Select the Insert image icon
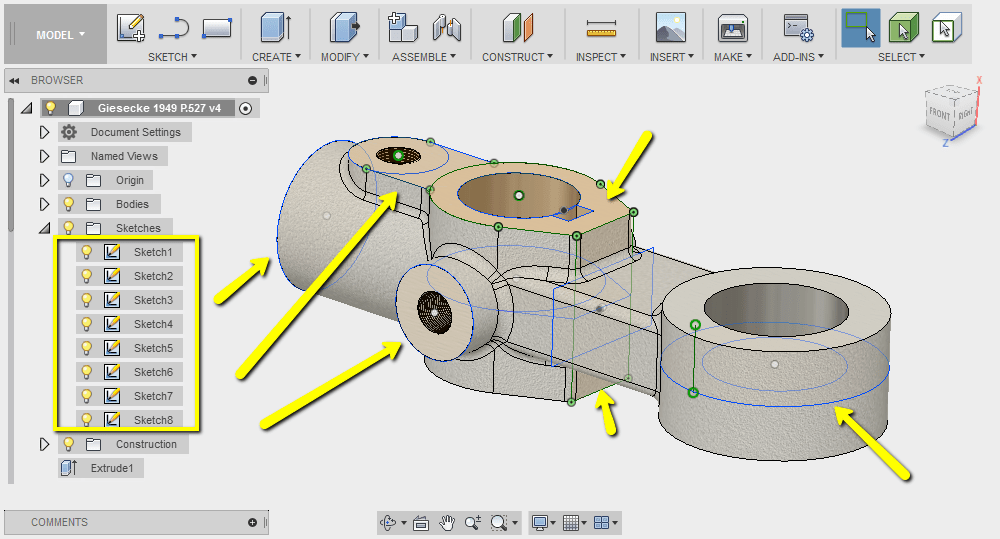Screen dimensions: 1000x539 (671, 28)
